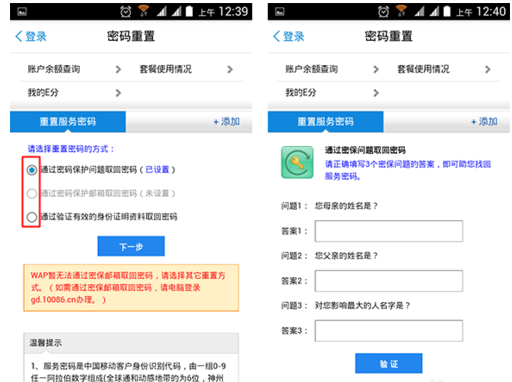512x382 pixels.
Task: Tap +添加 in the left screen
Action: click(x=227, y=122)
